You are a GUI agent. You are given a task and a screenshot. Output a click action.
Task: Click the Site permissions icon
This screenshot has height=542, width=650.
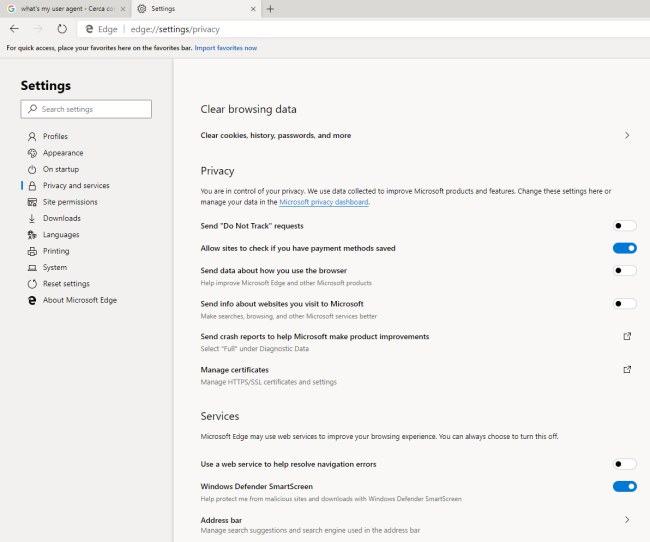pos(32,202)
